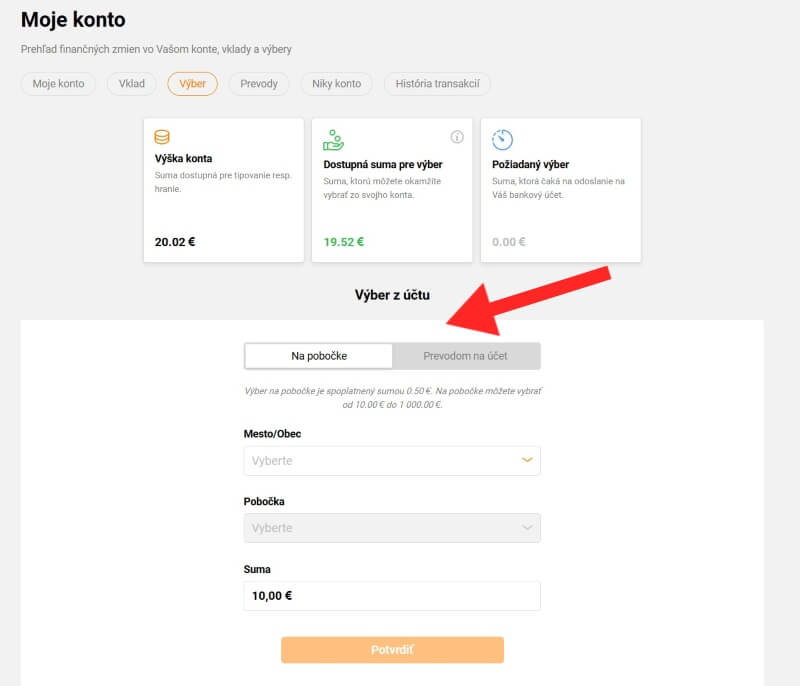This screenshot has height=686, width=800.
Task: Click the Moje konto page heading
Action: coord(73,20)
